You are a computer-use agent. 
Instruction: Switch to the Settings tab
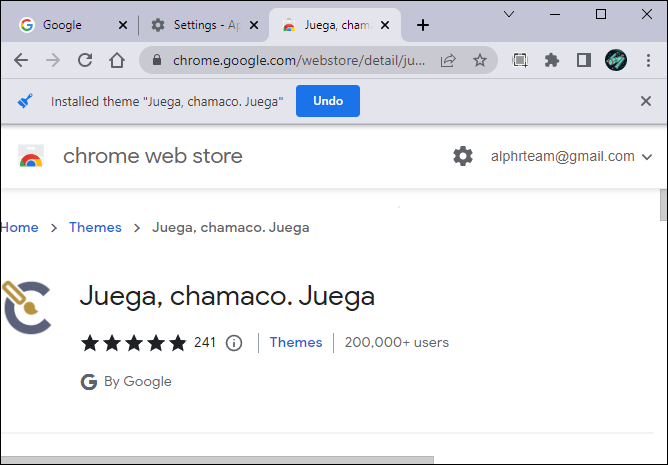tap(204, 25)
